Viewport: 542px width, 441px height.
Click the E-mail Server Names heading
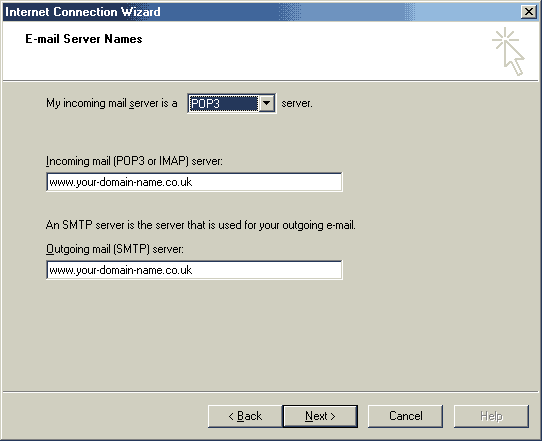[x=84, y=39]
